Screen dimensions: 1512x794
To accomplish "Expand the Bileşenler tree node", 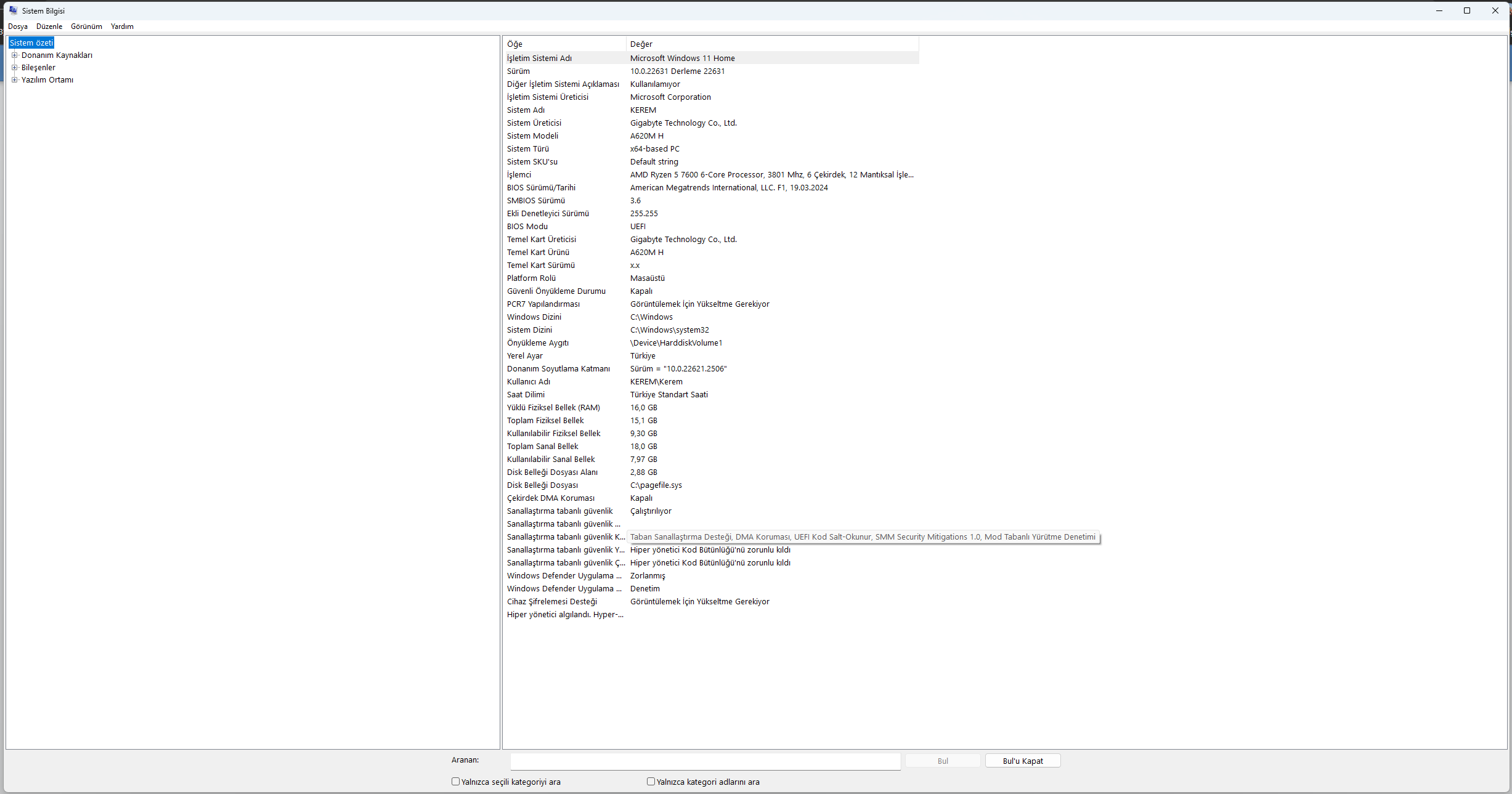I will [15, 68].
